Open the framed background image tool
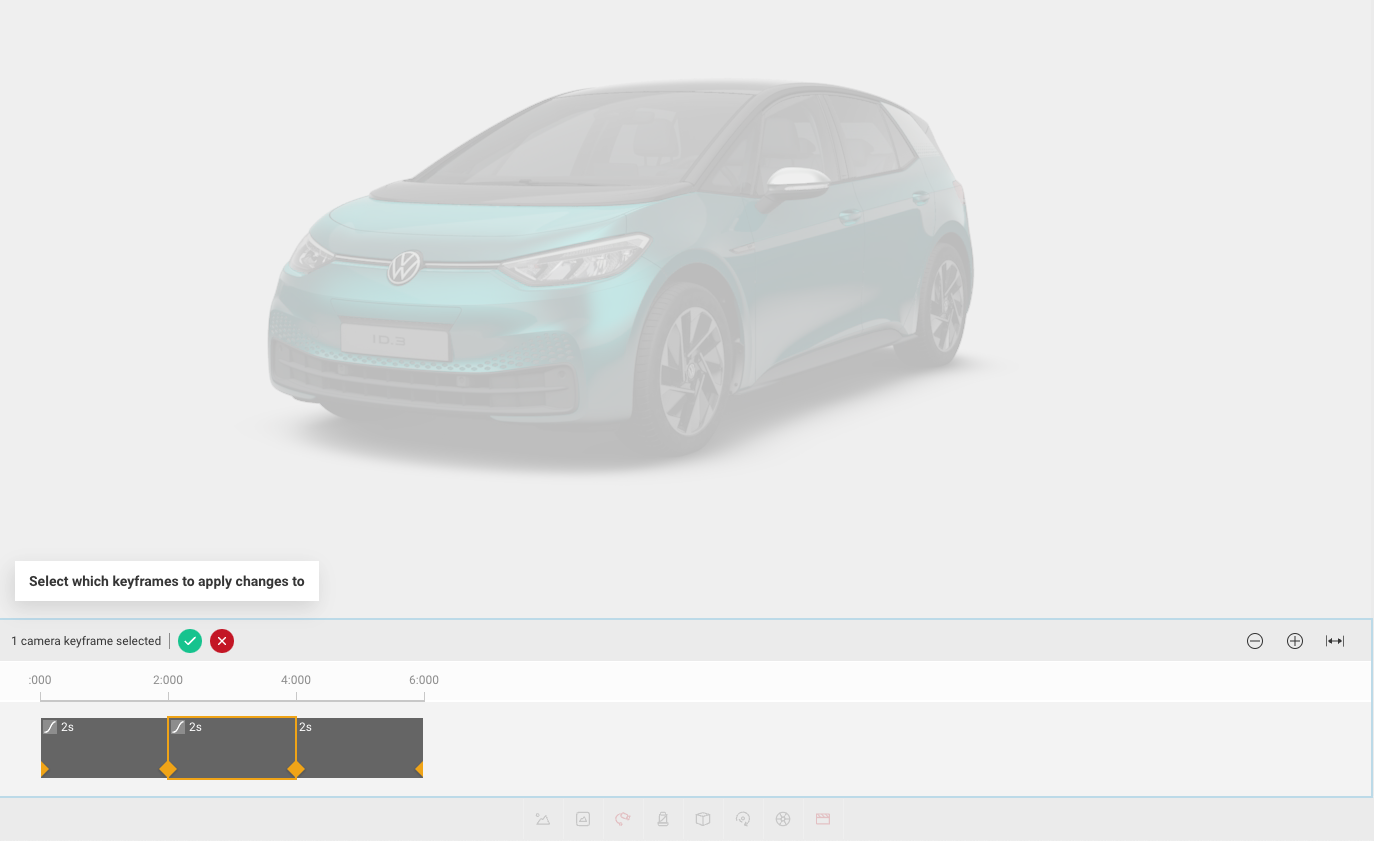1374x841 pixels. [x=583, y=819]
